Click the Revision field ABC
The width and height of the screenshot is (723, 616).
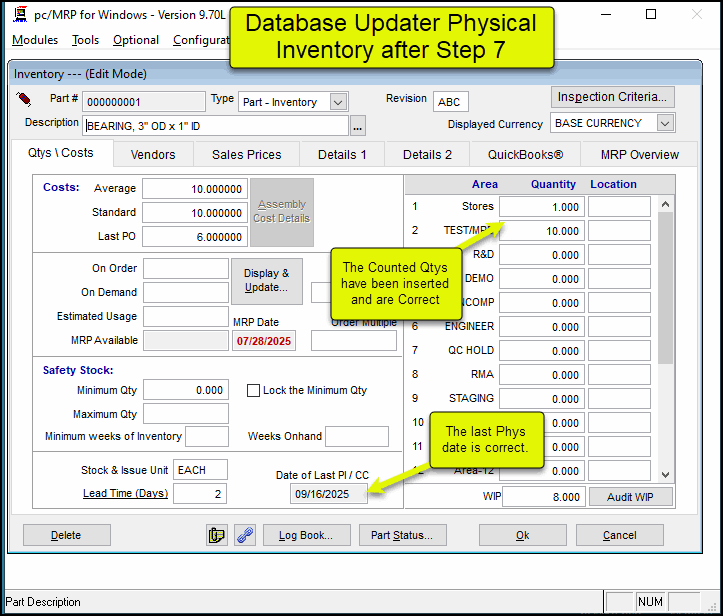click(450, 102)
